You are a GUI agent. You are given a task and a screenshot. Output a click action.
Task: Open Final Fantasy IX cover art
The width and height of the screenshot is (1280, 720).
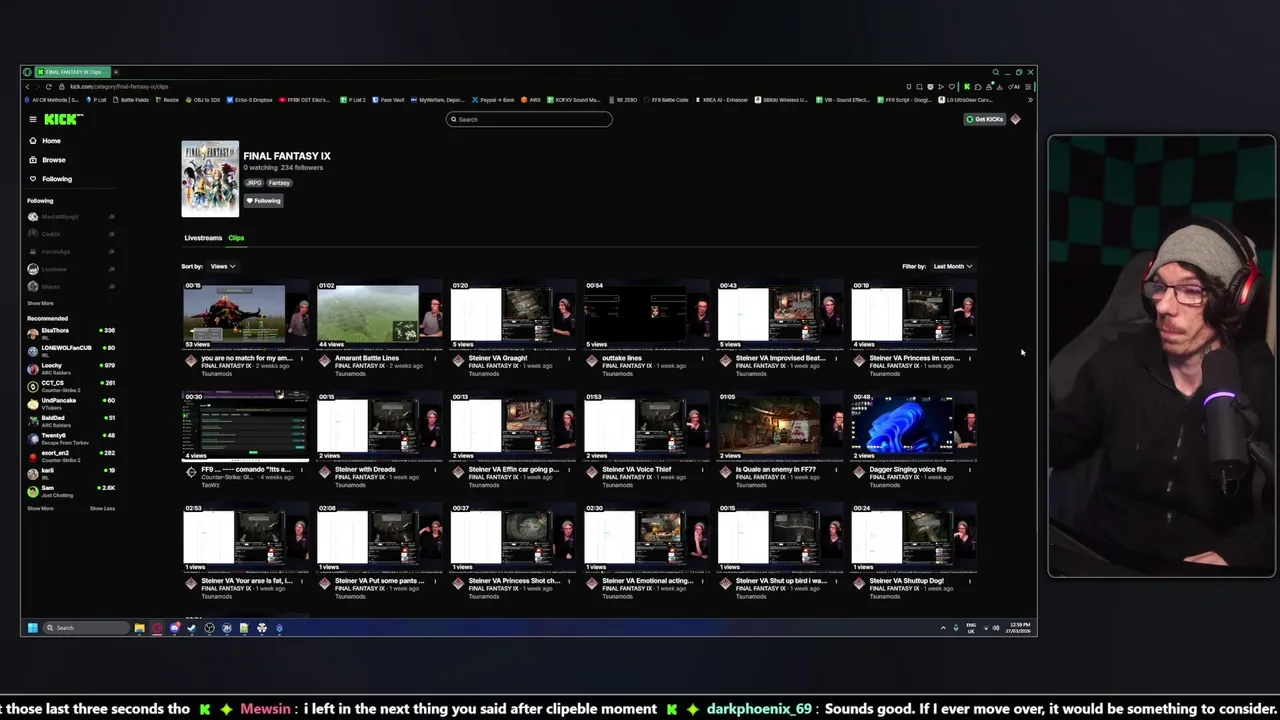point(210,179)
